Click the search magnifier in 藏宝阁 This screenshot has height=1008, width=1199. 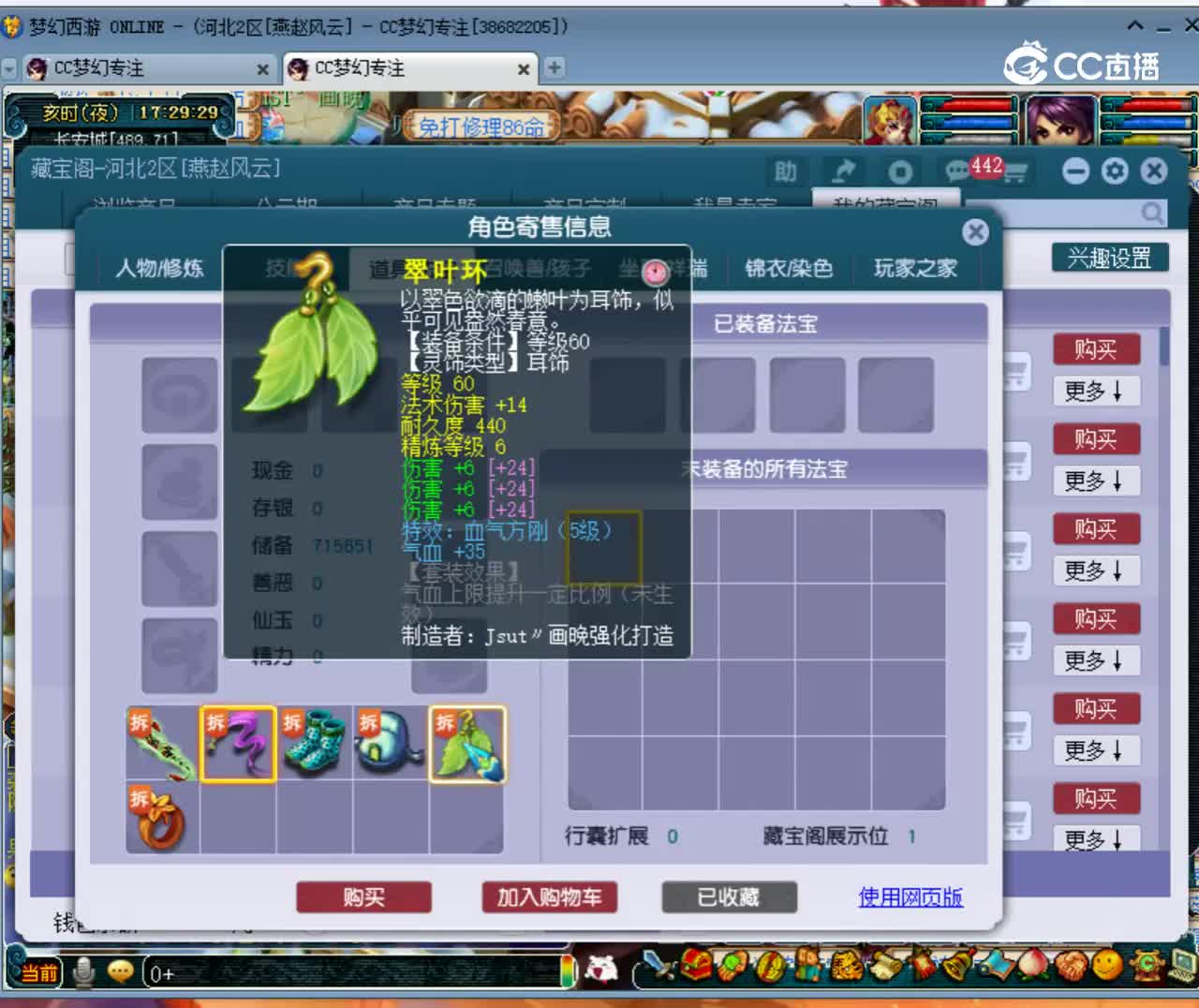coord(1152,214)
